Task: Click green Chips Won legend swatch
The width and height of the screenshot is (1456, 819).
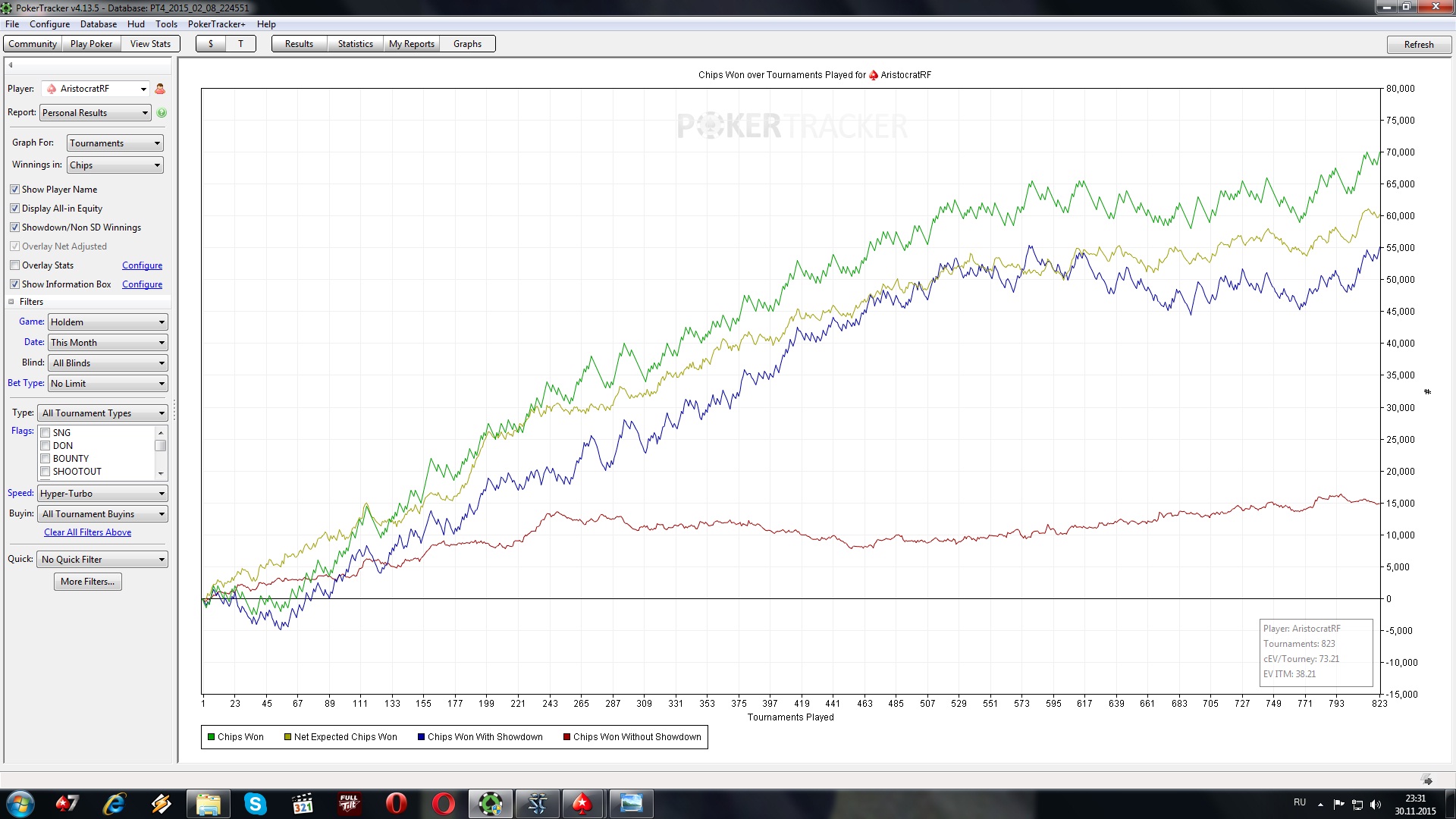Action: click(212, 737)
